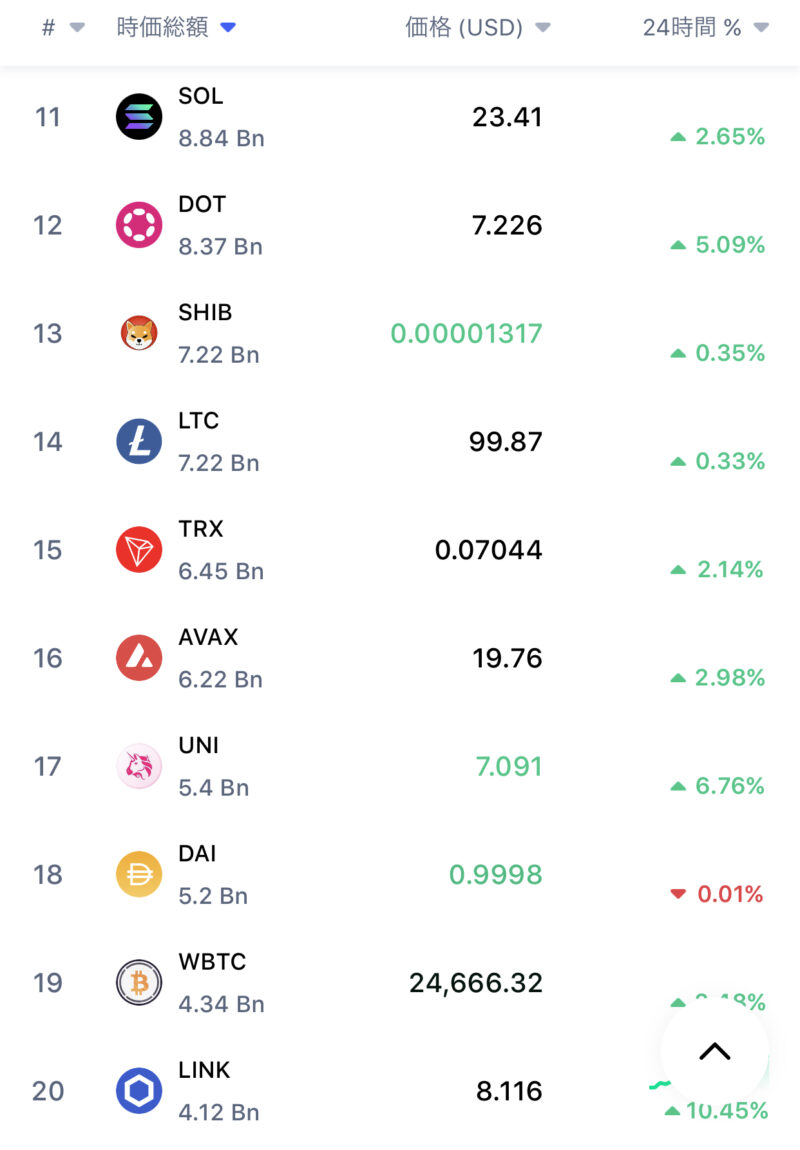Click the Litecoin (LTC) coin icon
Screen dimensions: 800x1150
(139, 442)
